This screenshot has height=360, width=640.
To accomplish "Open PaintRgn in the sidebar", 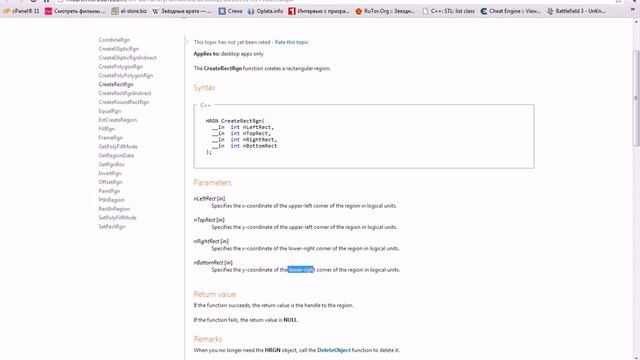I will pyautogui.click(x=109, y=191).
